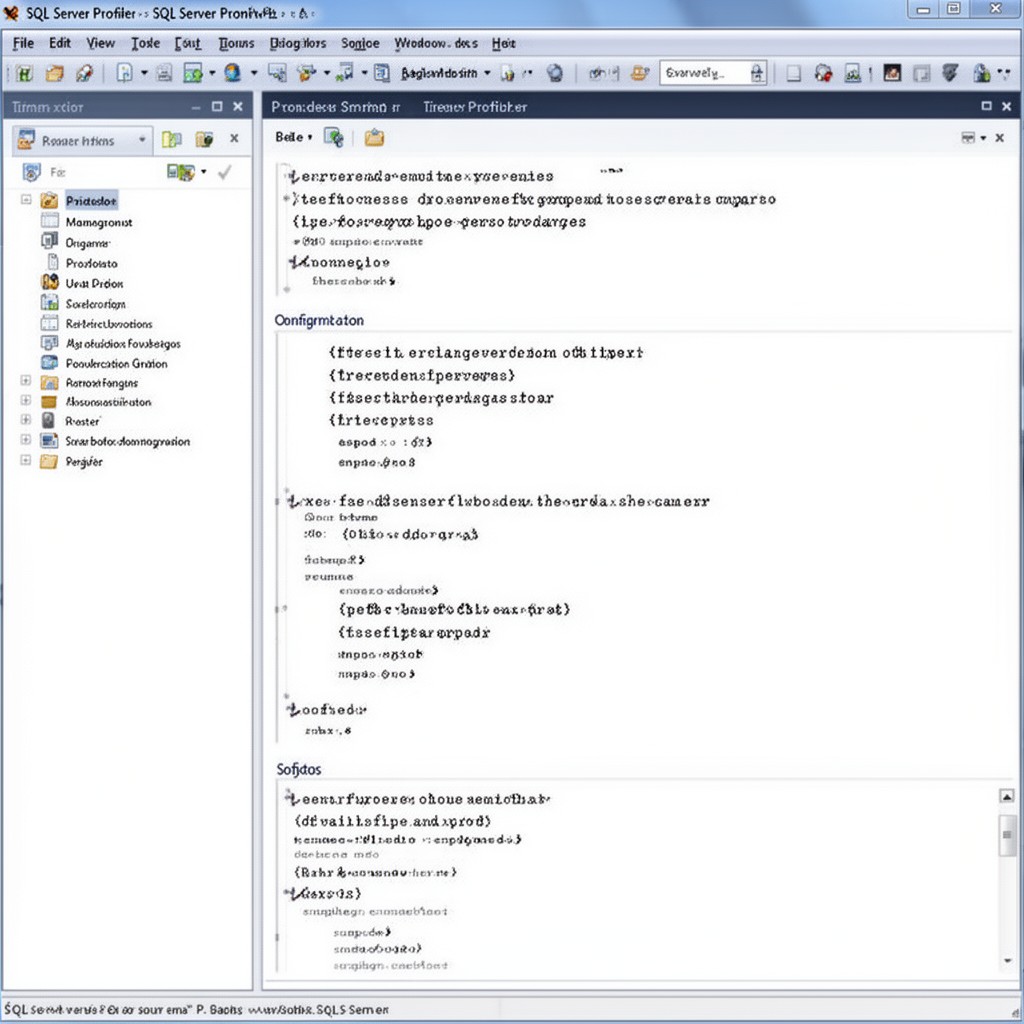Switch to the Tireœr Profibker tab
Image resolution: width=1024 pixels, height=1024 pixels.
[475, 106]
